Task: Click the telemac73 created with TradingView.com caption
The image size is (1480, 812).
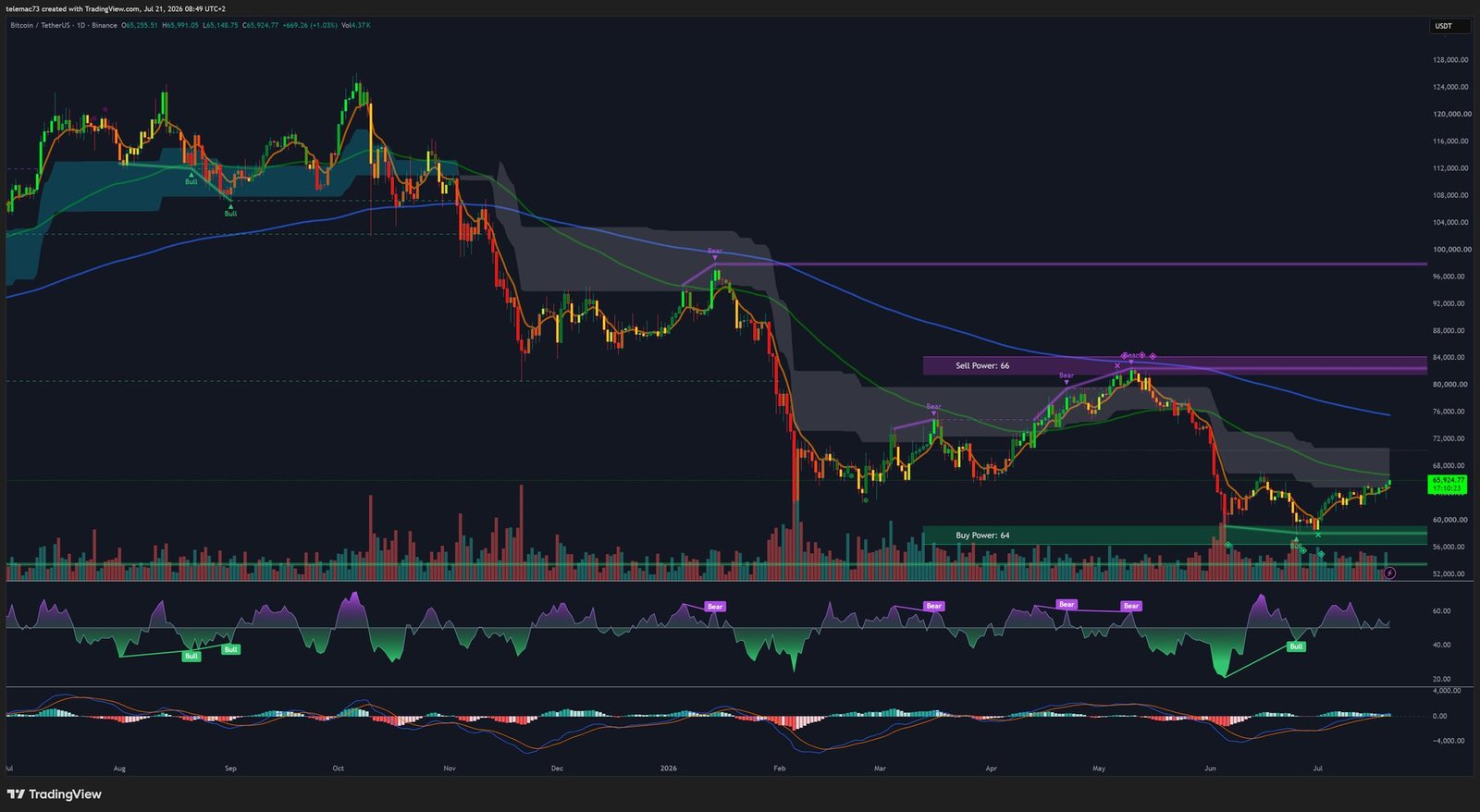Action: click(117, 8)
